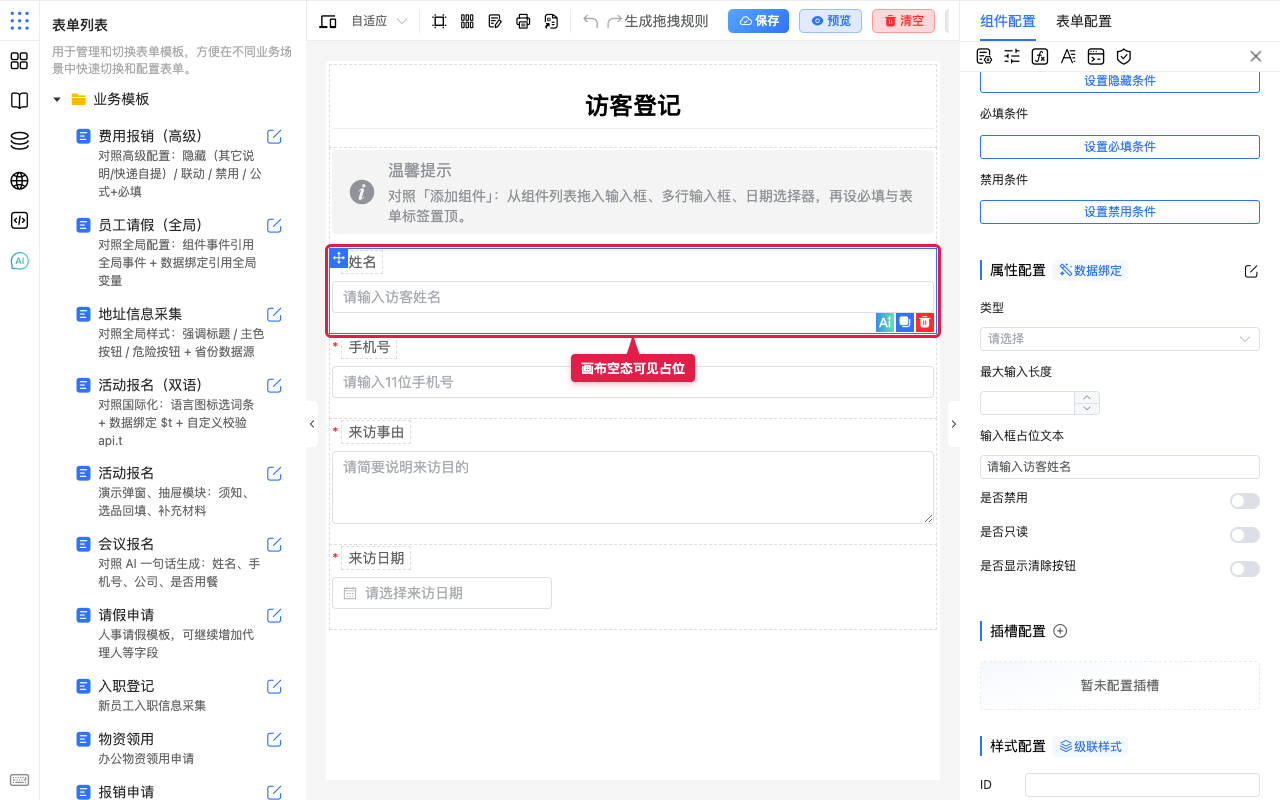Click the undo arrow in toolbar
The image size is (1280, 800).
pyautogui.click(x=590, y=21)
